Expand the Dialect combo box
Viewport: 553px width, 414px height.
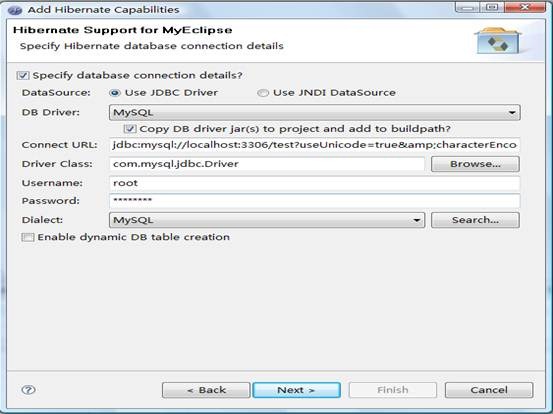(267, 220)
